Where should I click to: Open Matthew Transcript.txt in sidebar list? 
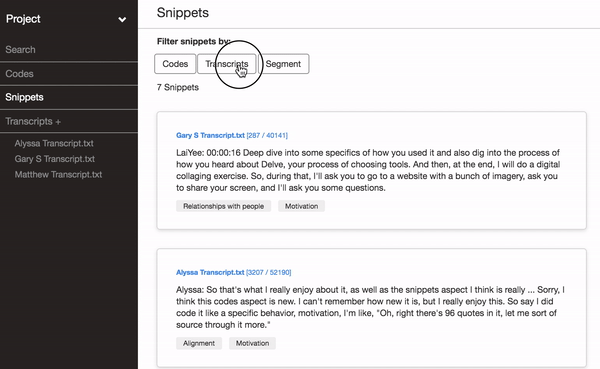58,175
